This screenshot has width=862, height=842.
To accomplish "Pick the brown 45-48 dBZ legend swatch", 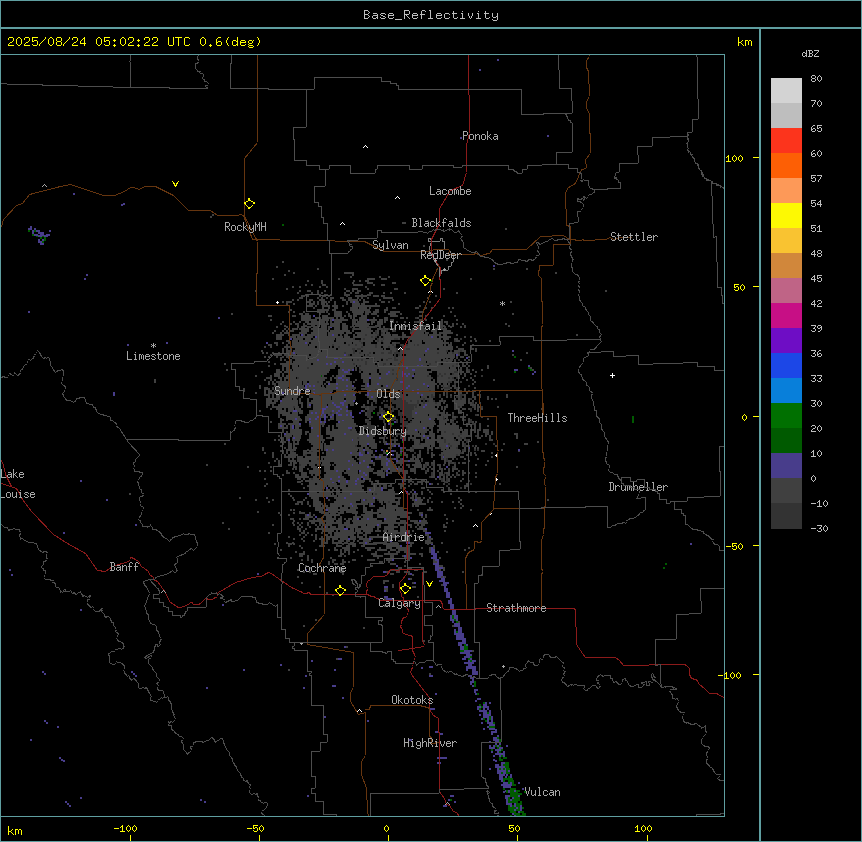I will click(x=786, y=265).
